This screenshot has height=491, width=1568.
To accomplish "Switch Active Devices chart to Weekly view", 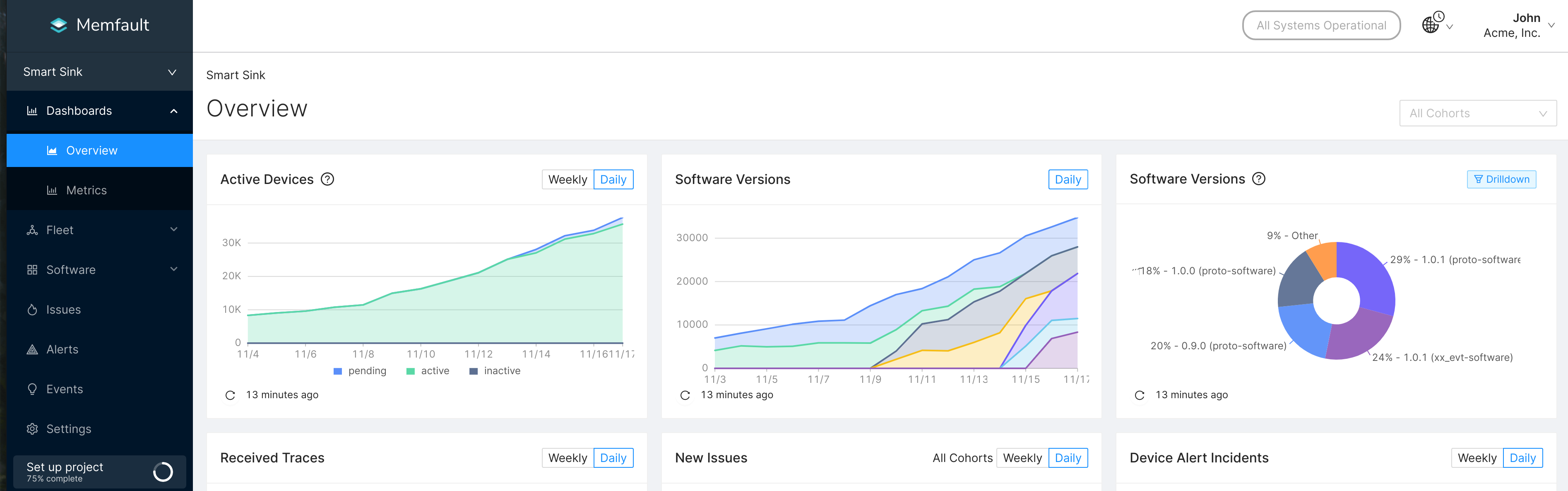I will pos(568,179).
